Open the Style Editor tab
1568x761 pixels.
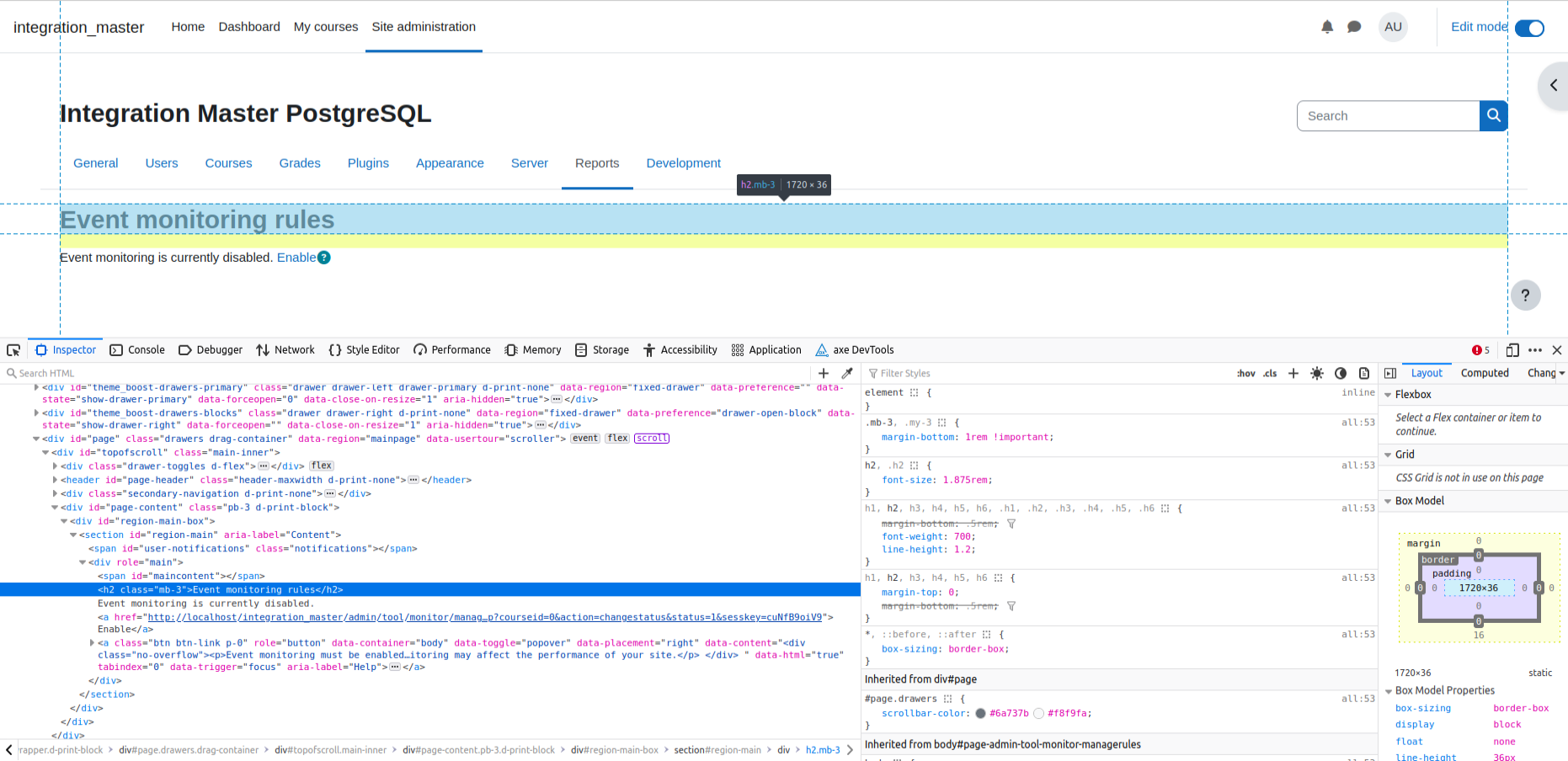[364, 350]
